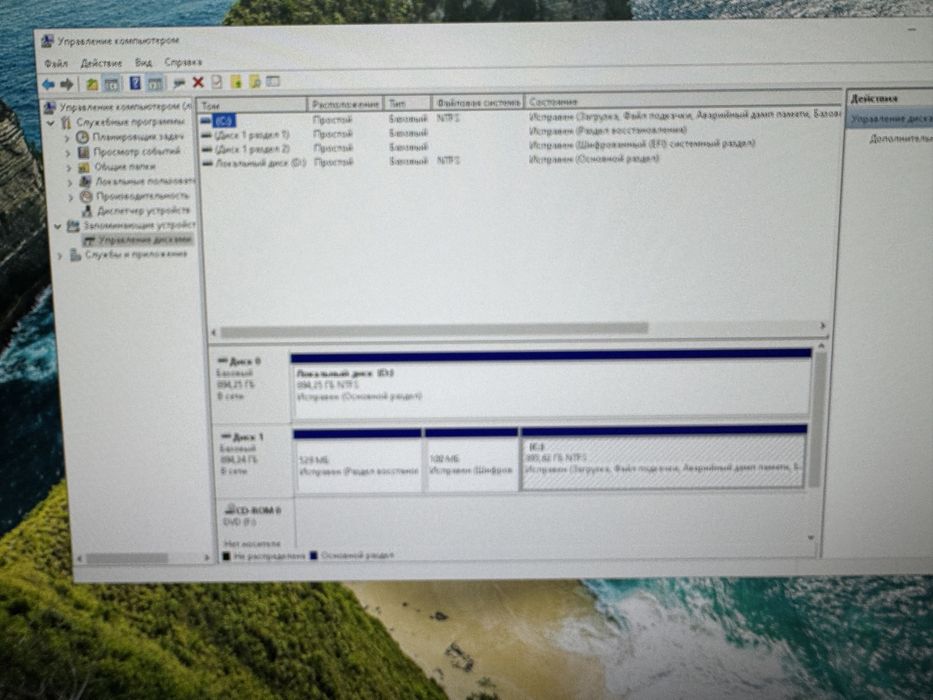Sort by the Расположение column header
The width and height of the screenshot is (933, 700).
point(345,104)
